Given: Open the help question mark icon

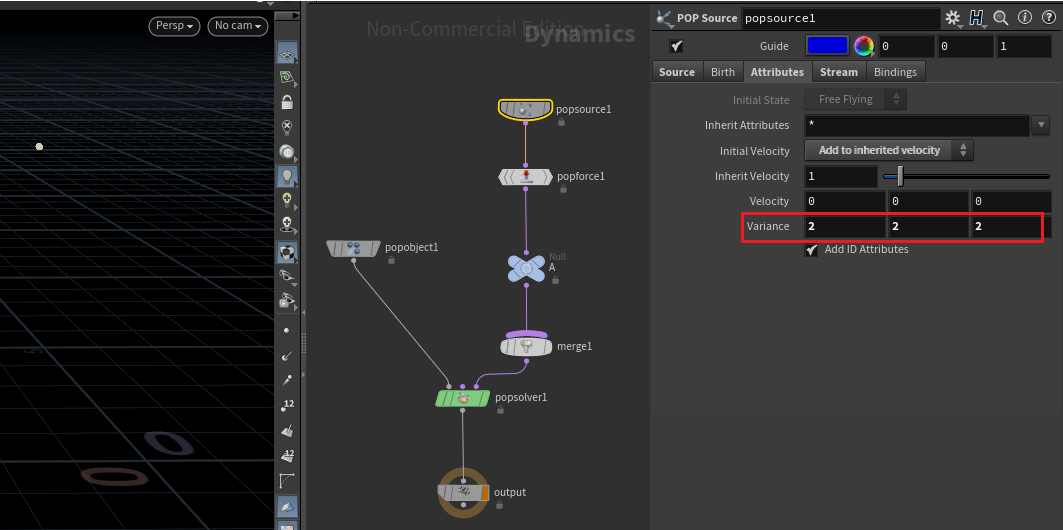Looking at the screenshot, I should tap(1047, 18).
